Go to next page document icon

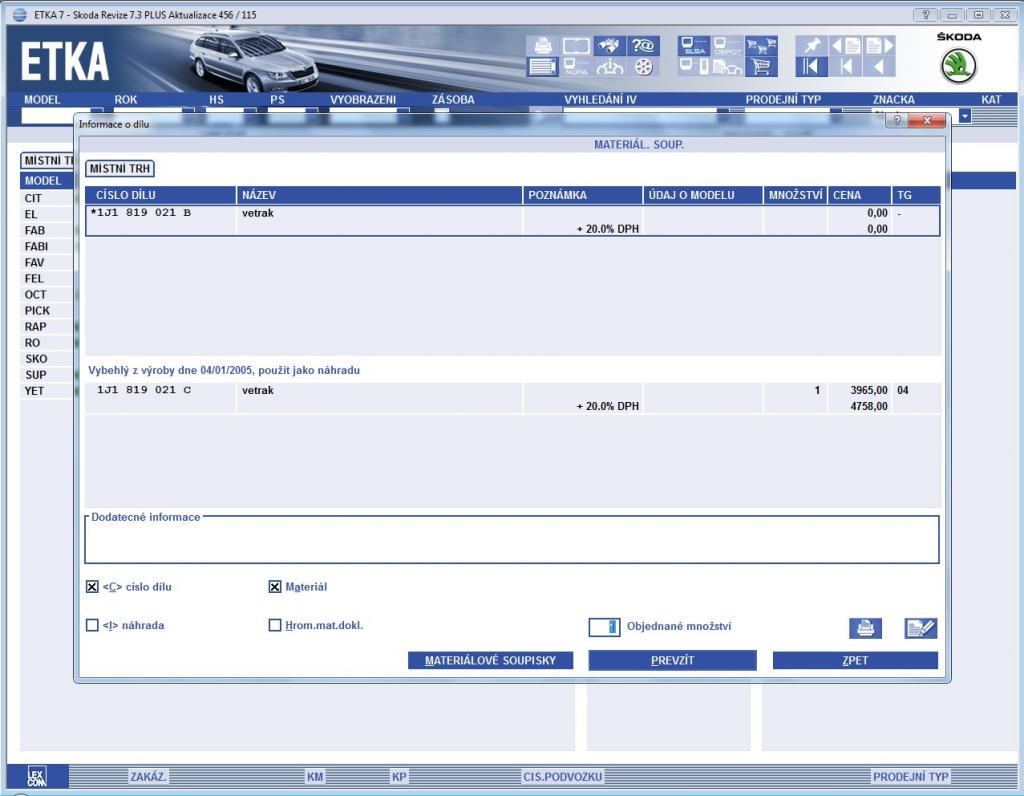[879, 46]
